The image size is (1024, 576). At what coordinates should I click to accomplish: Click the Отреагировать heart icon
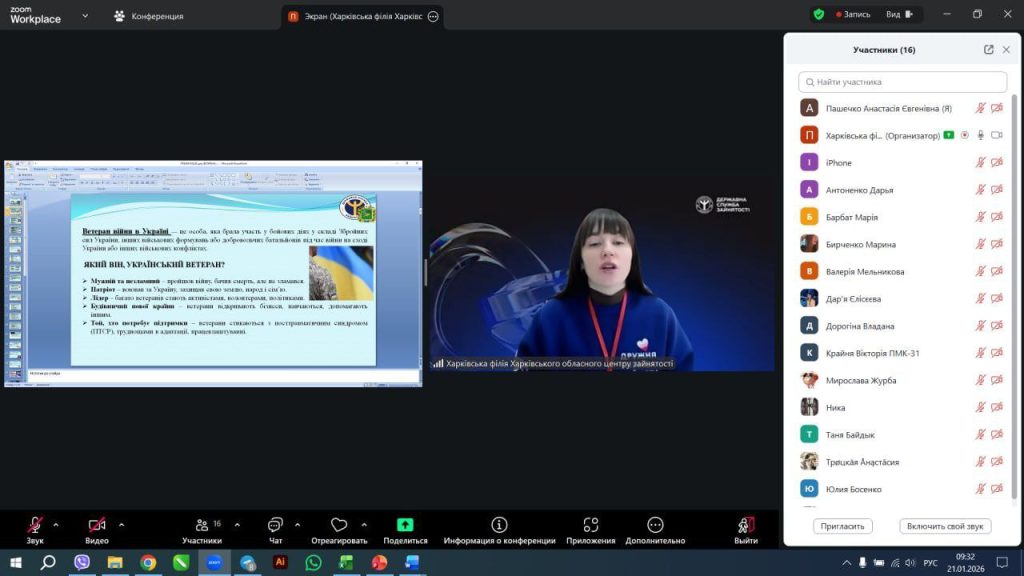(x=339, y=525)
